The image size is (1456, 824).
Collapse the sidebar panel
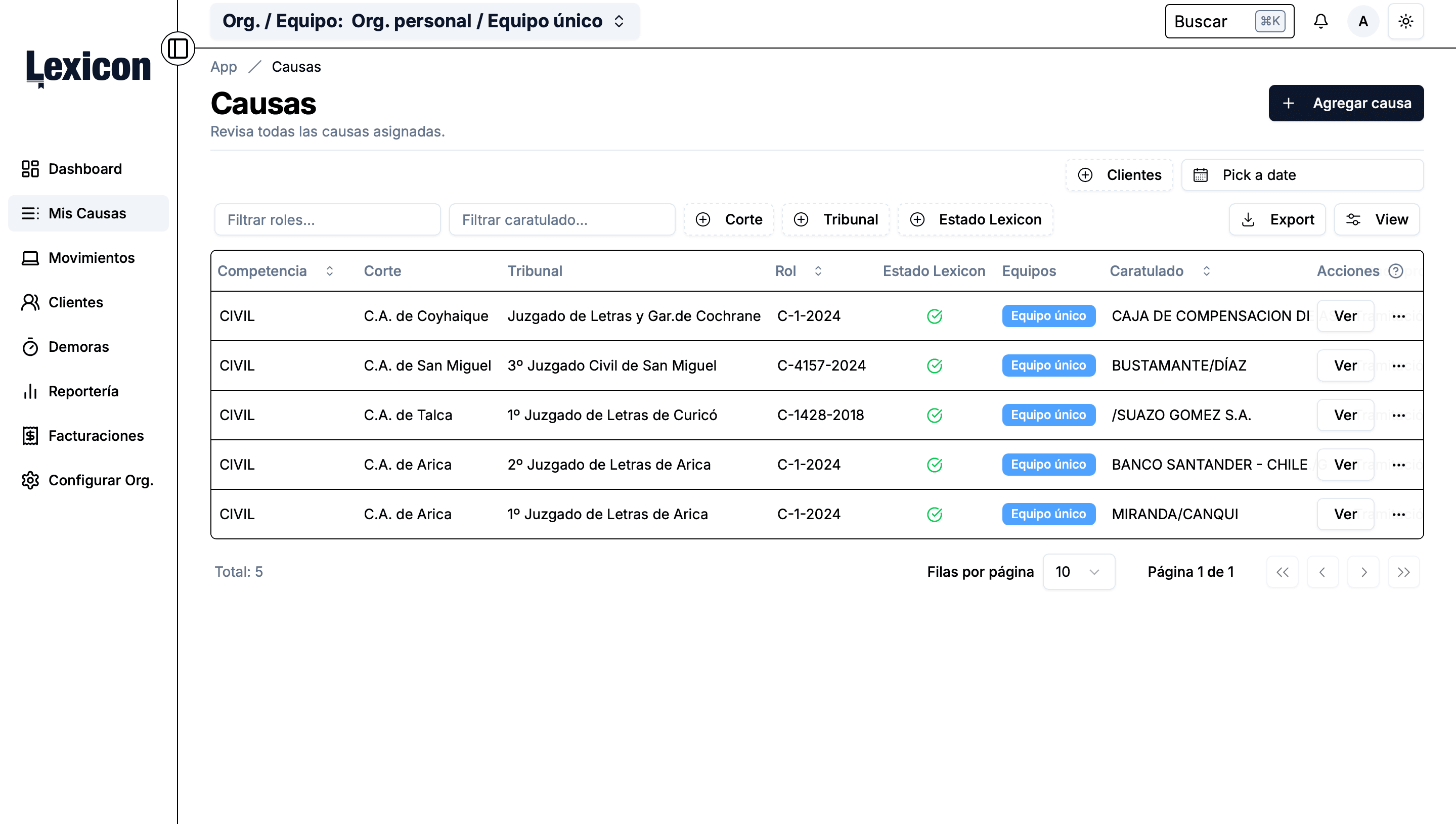[x=179, y=49]
